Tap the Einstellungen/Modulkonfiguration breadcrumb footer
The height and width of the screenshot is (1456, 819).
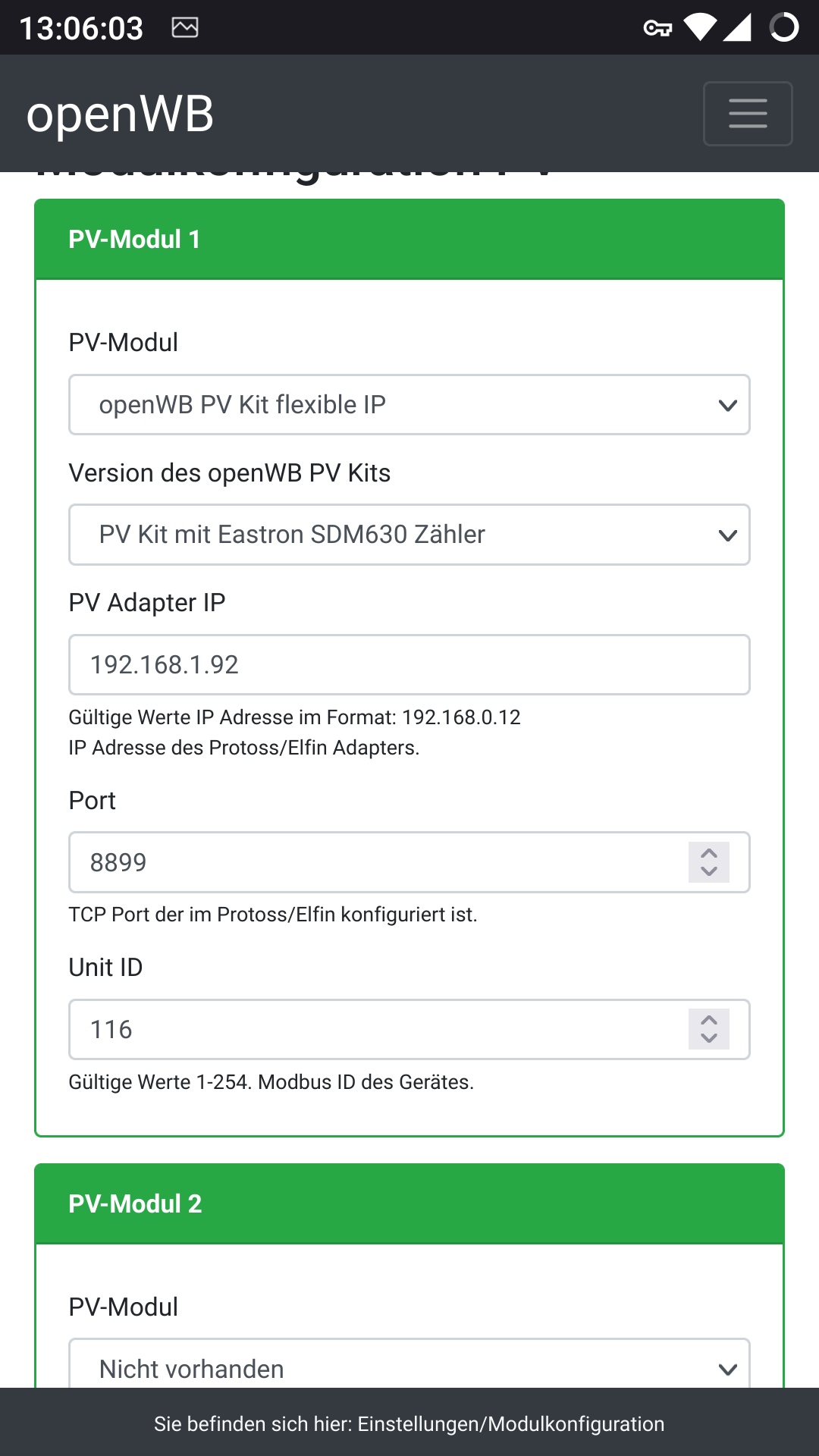[x=409, y=1424]
